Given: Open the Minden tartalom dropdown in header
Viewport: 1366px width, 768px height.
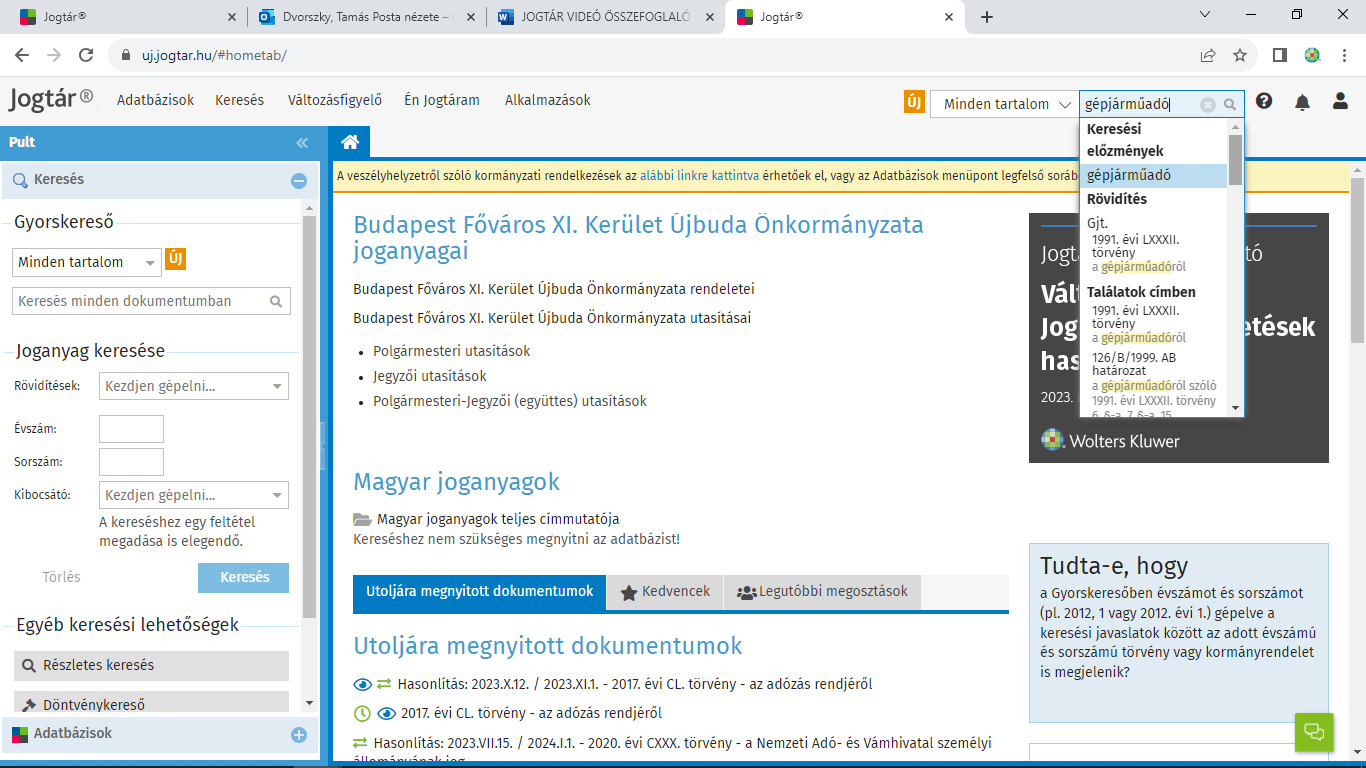Looking at the screenshot, I should (1004, 104).
